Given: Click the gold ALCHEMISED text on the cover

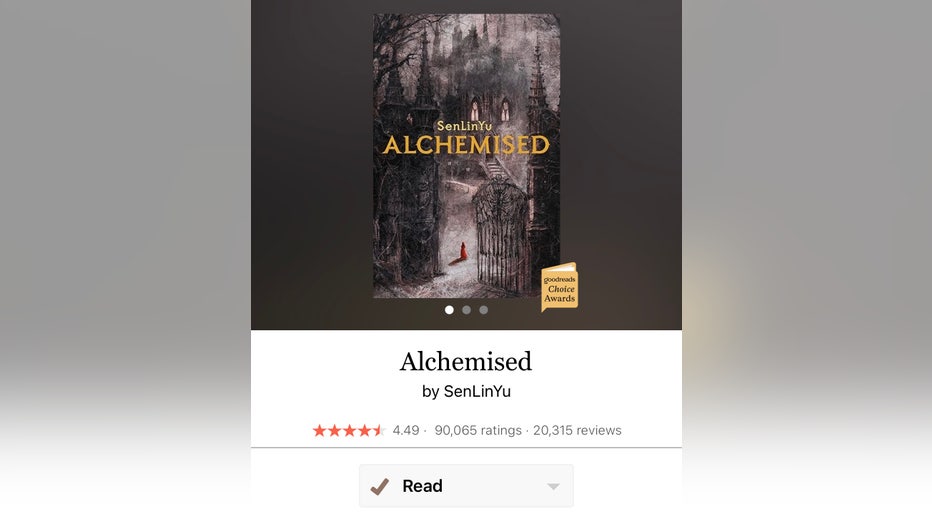Looking at the screenshot, I should click(467, 145).
